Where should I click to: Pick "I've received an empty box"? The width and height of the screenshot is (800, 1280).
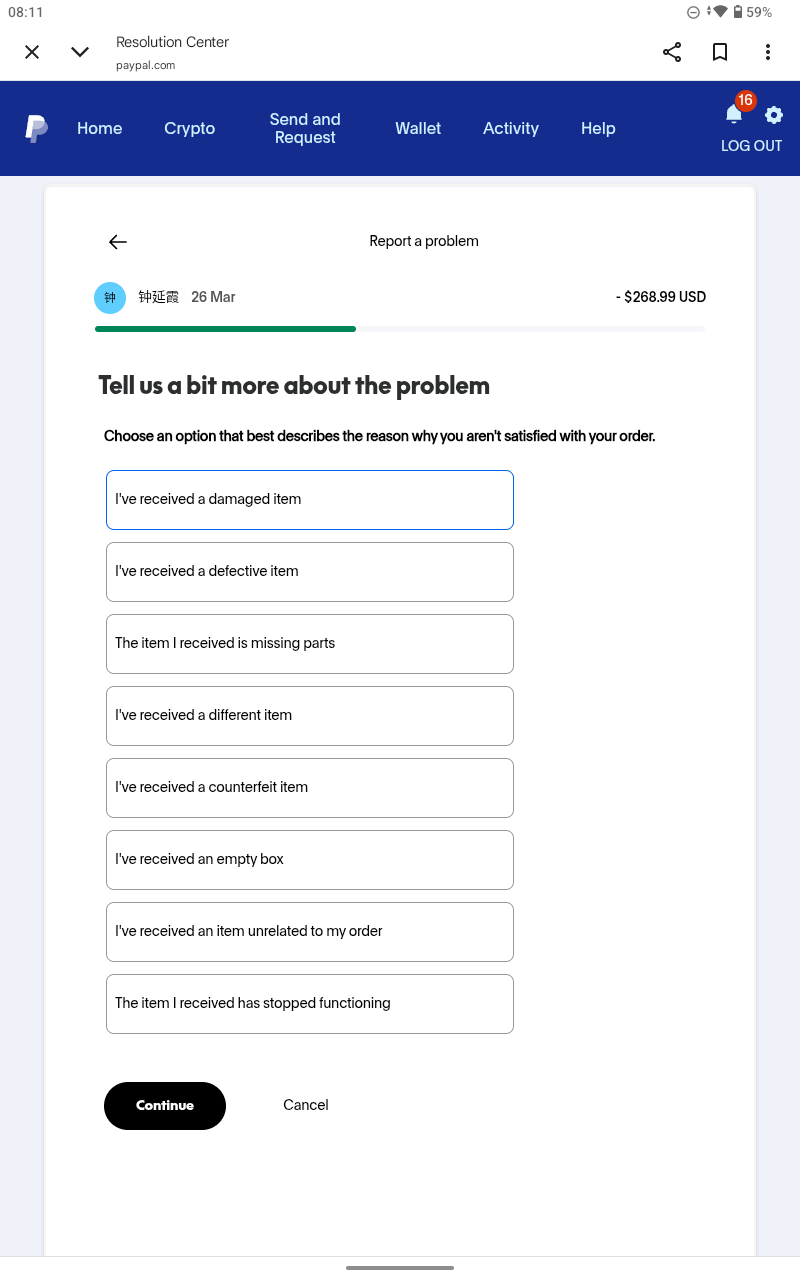pyautogui.click(x=310, y=860)
